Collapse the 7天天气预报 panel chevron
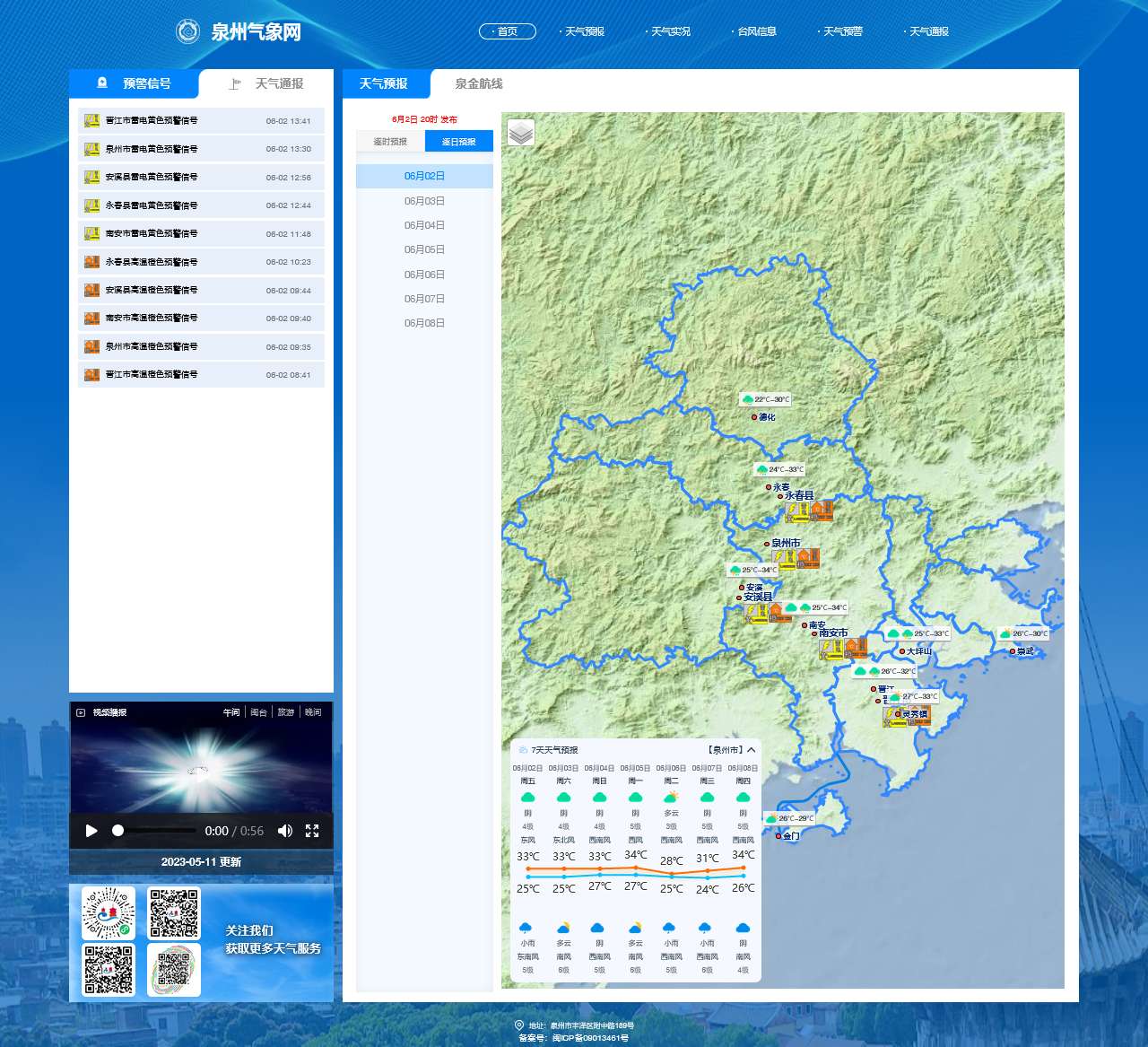This screenshot has height=1047, width=1148. [x=752, y=750]
